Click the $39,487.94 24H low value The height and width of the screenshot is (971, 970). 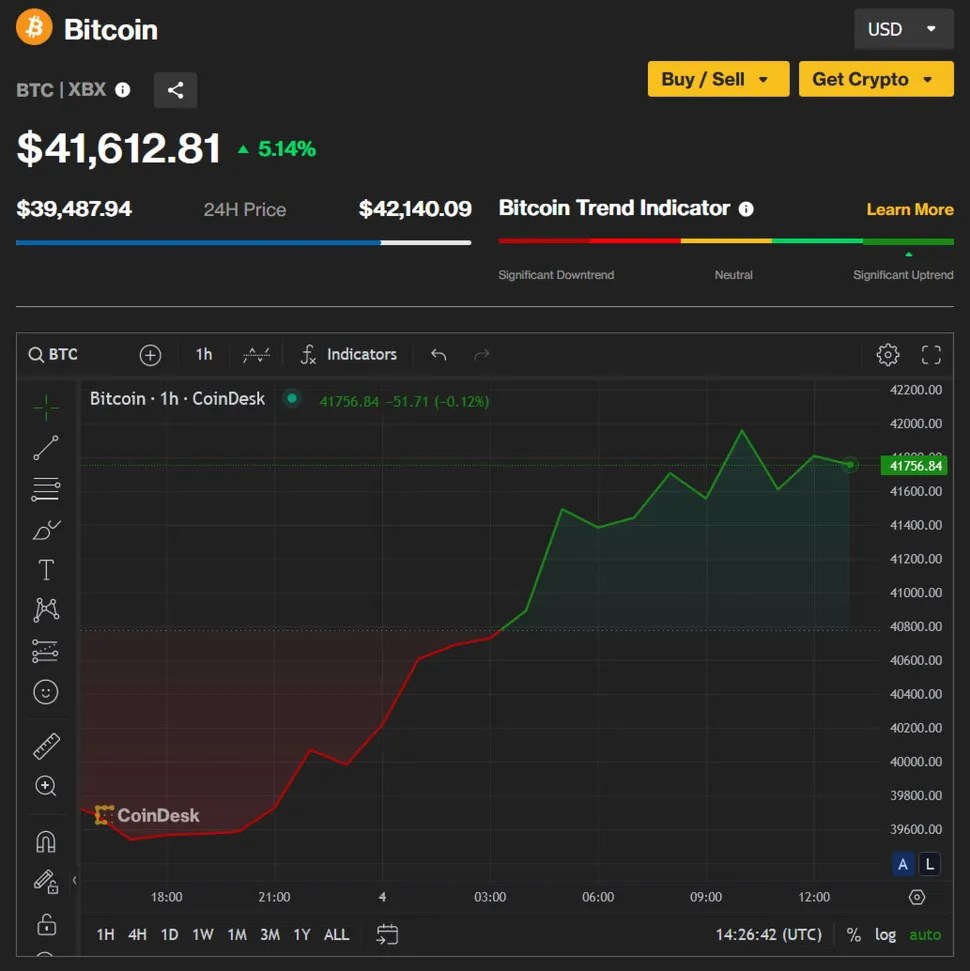[74, 209]
